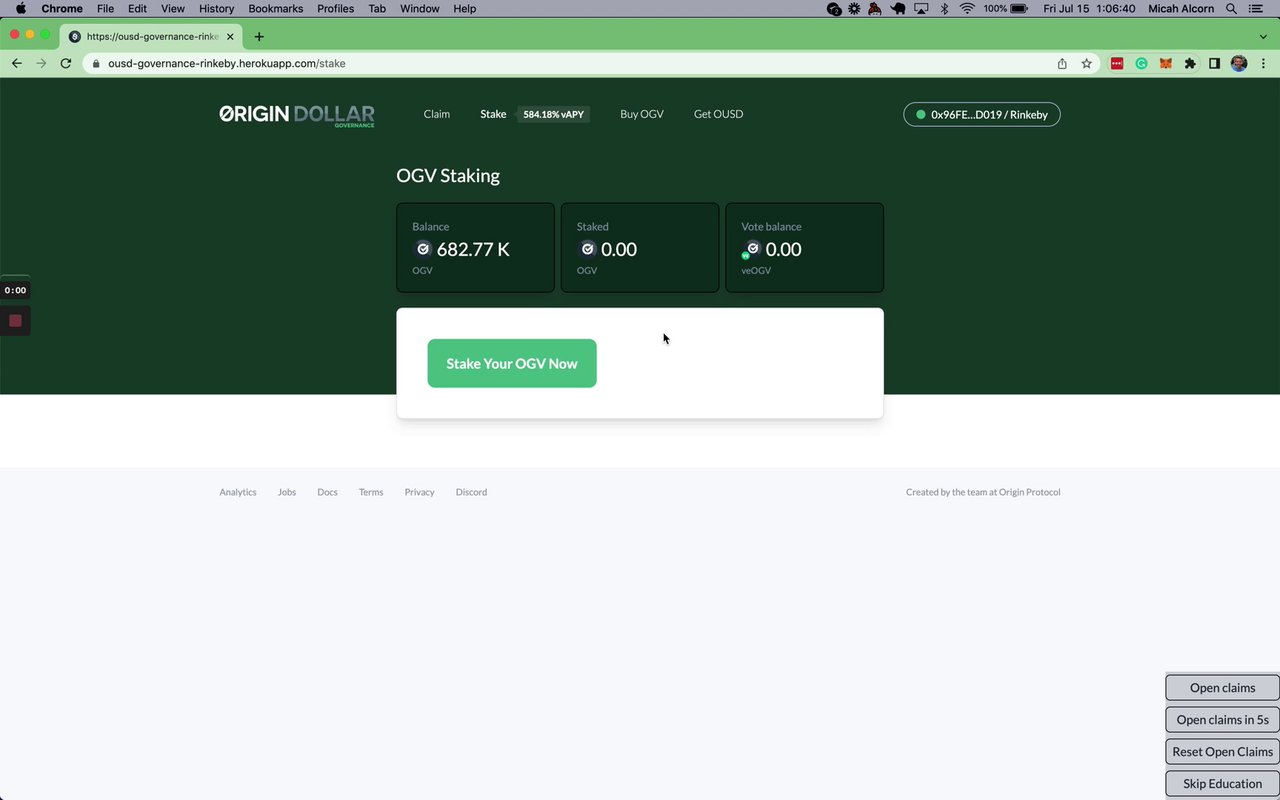Open the elephant TablePlus menu bar icon
This screenshot has width=1280, height=800.
(x=898, y=8)
